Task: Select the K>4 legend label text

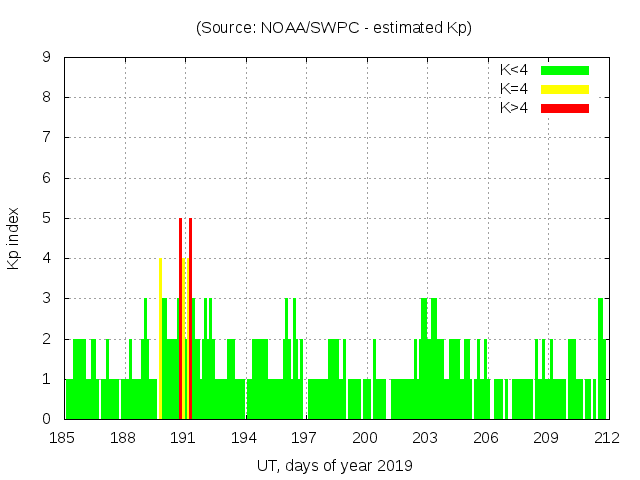Action: pos(514,108)
